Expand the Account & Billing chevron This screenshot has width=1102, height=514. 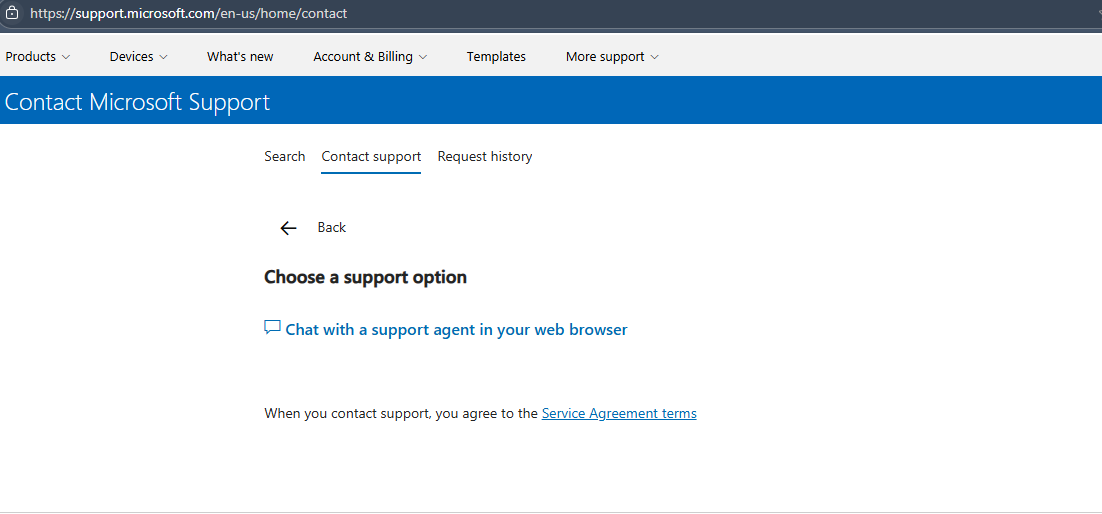click(x=422, y=57)
